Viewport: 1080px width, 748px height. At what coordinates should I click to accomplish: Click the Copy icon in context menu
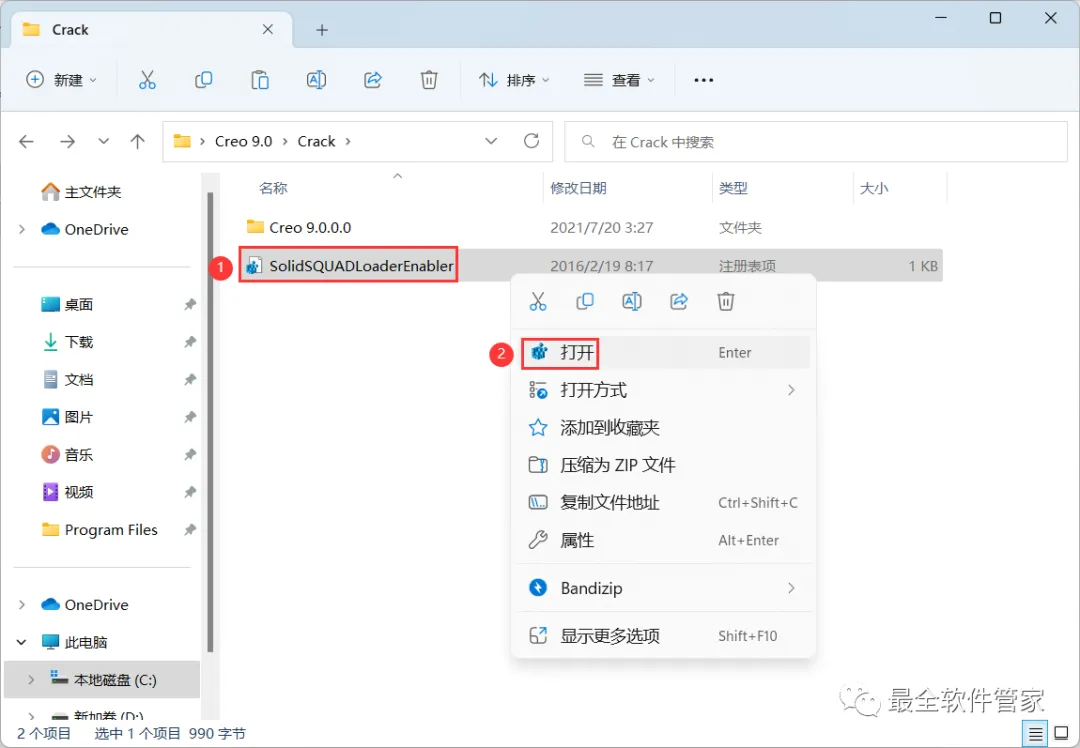pos(585,301)
